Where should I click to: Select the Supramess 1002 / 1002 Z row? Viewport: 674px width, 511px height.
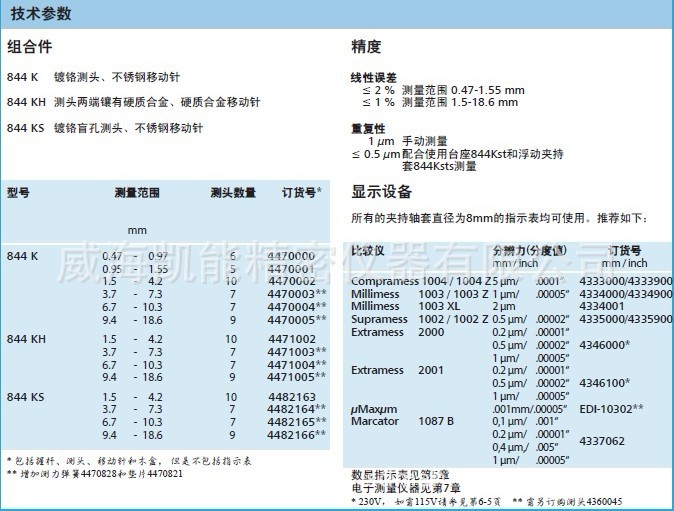[512, 319]
